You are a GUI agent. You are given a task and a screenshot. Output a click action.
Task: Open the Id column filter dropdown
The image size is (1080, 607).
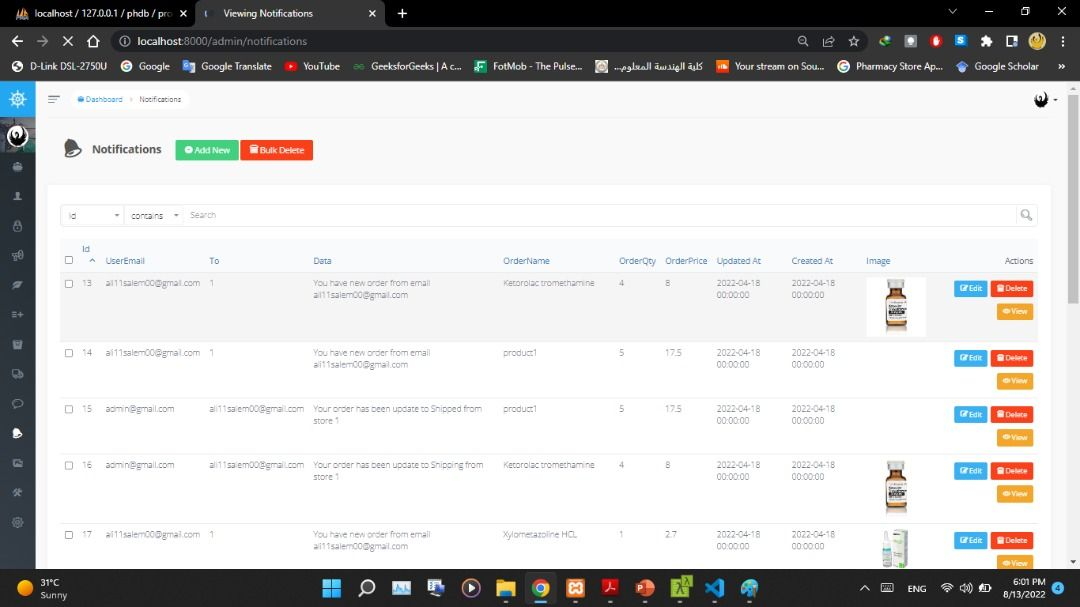[x=92, y=214]
